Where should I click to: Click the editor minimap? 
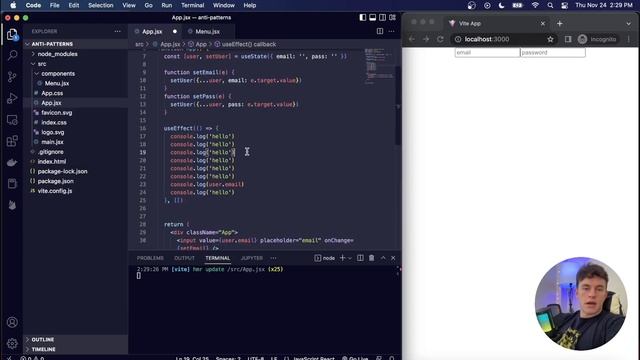click(378, 67)
